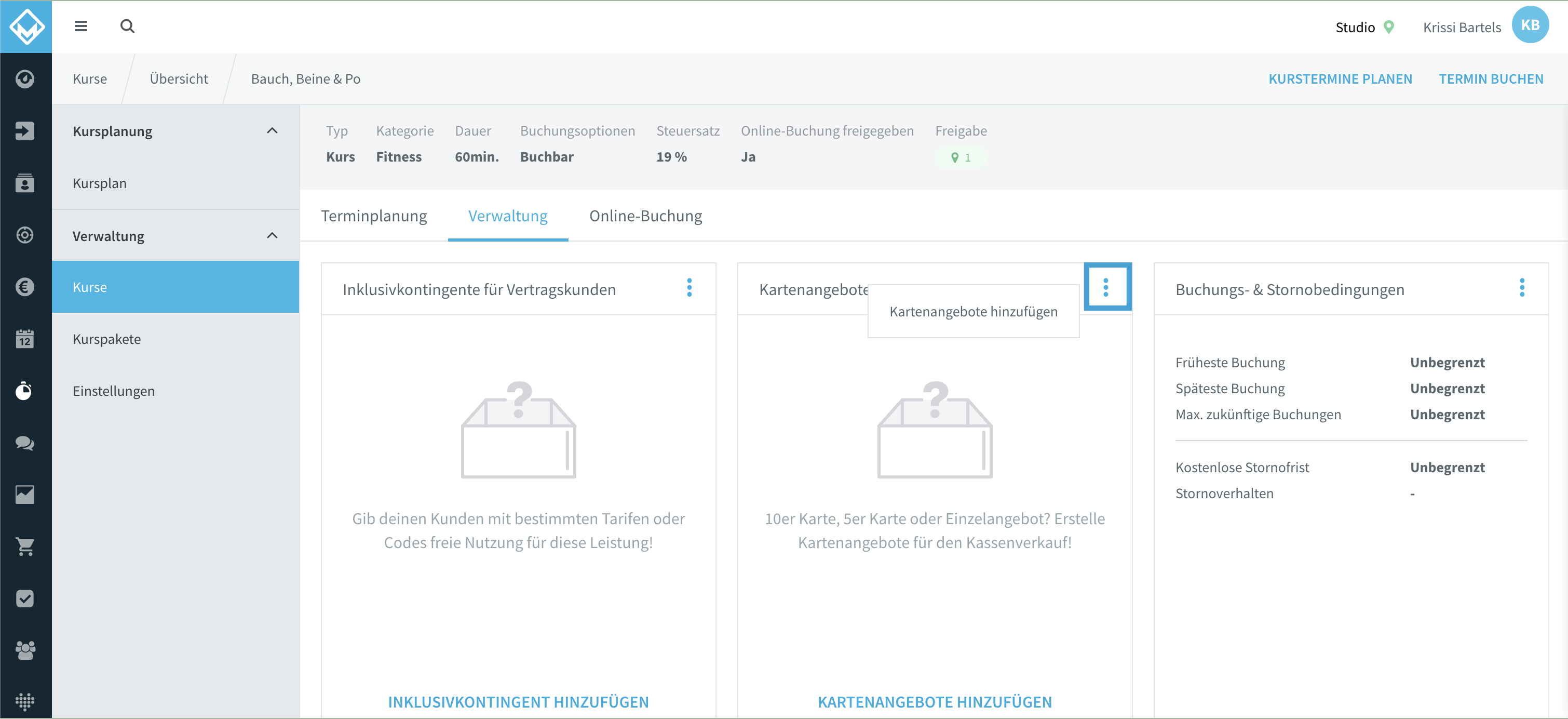Open the group members icon in sidebar
The width and height of the screenshot is (1568, 719).
25,651
